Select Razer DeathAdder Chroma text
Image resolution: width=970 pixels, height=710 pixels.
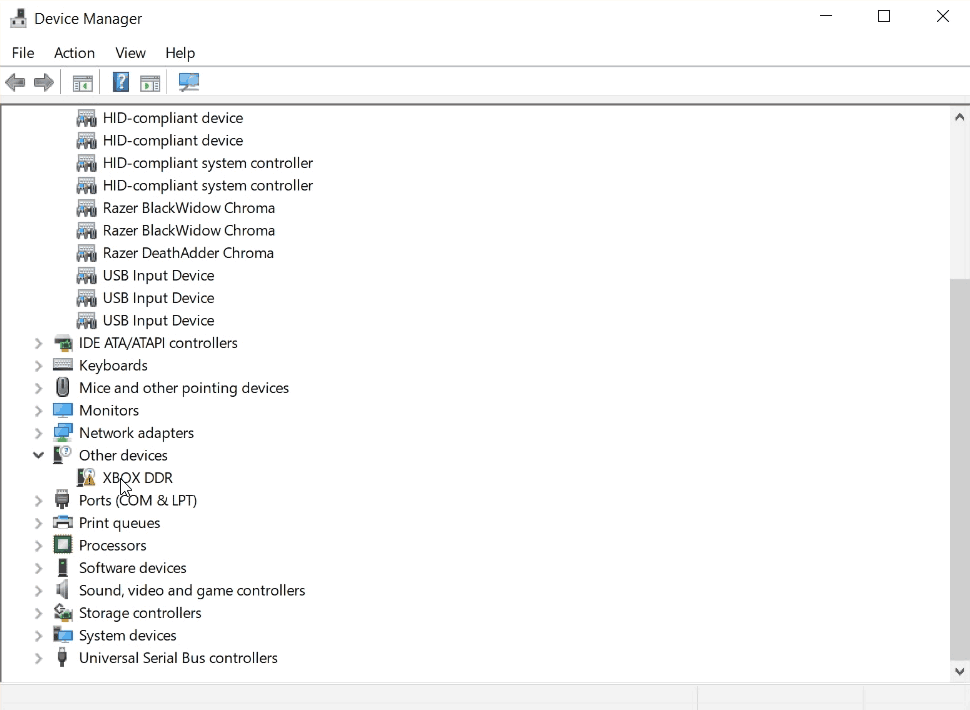pyautogui.click(x=188, y=253)
